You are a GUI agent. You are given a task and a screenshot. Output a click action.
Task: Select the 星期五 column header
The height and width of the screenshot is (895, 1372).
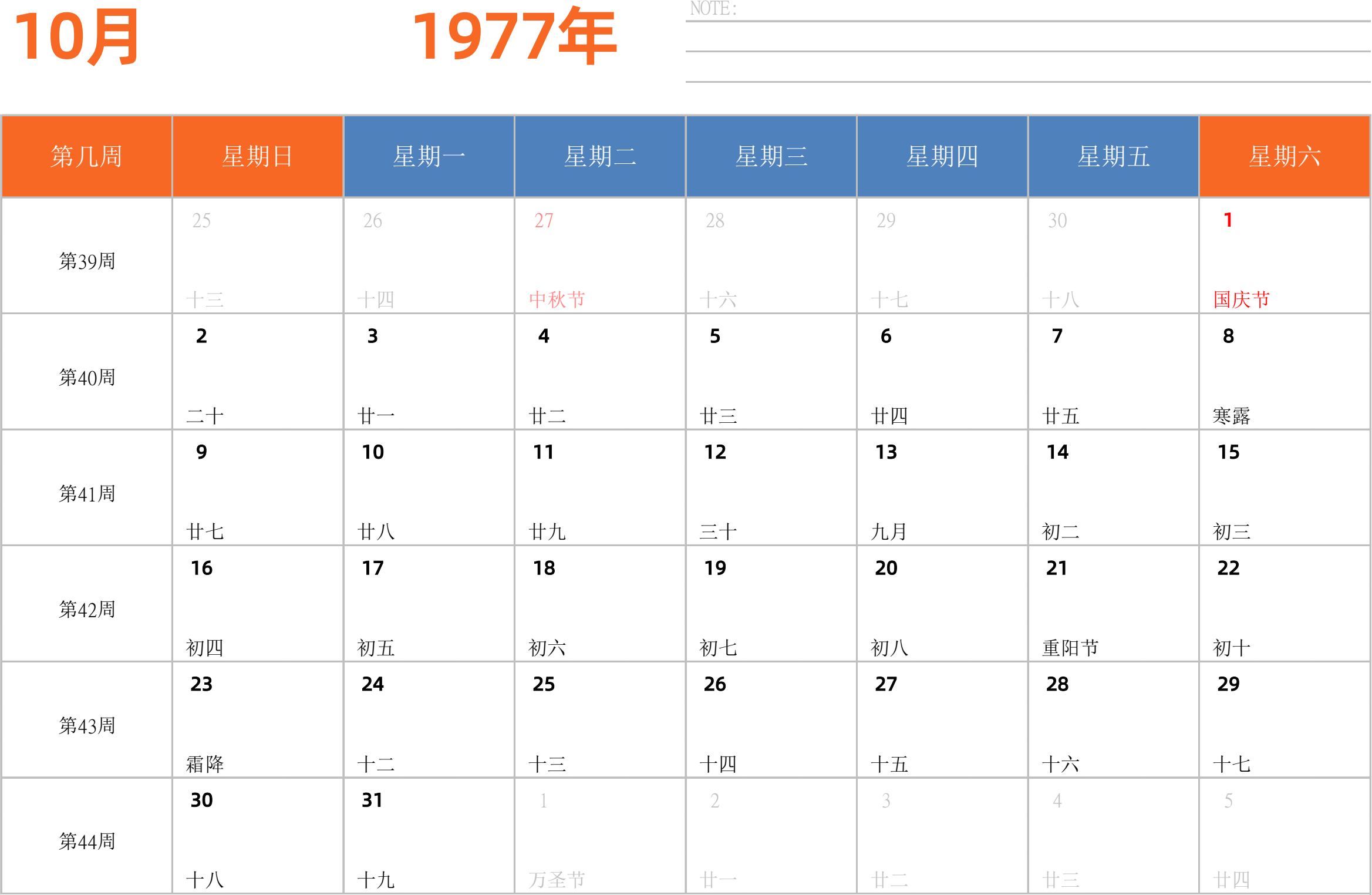coord(1114,156)
